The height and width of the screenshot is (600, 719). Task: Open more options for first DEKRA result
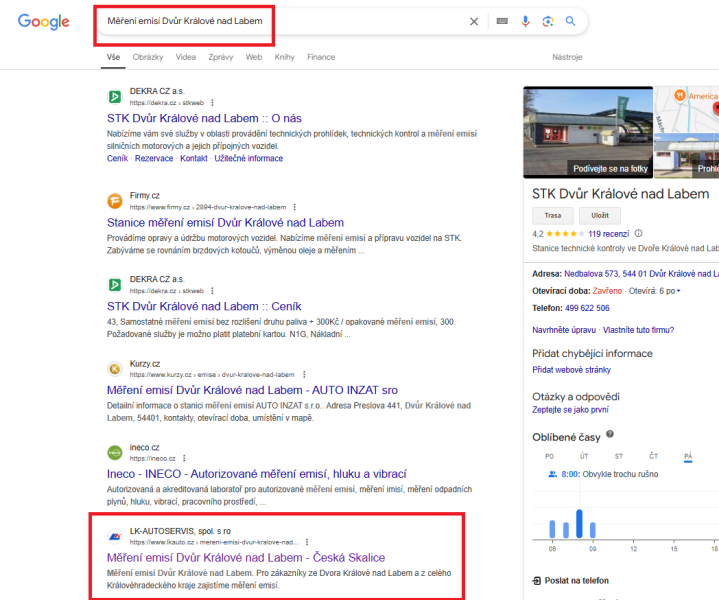tap(212, 103)
